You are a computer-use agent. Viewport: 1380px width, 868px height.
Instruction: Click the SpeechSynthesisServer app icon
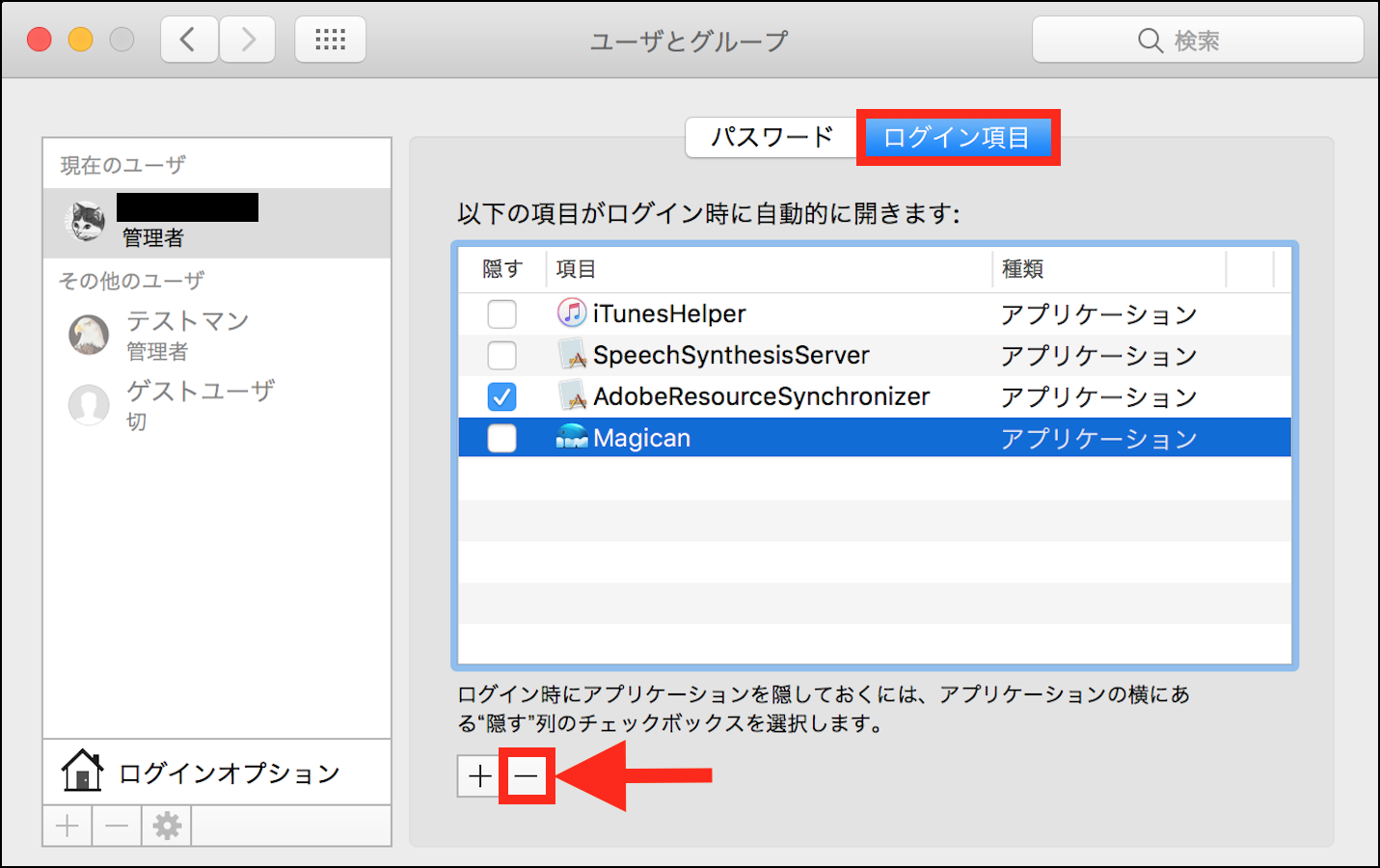coord(572,355)
